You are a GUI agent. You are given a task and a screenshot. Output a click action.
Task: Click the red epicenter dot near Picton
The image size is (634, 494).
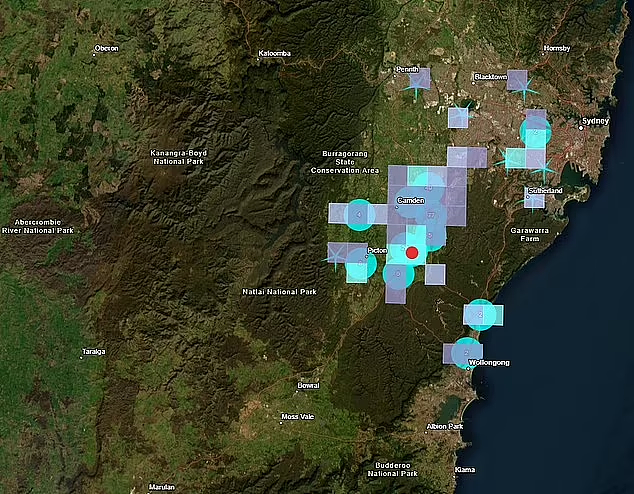(412, 253)
